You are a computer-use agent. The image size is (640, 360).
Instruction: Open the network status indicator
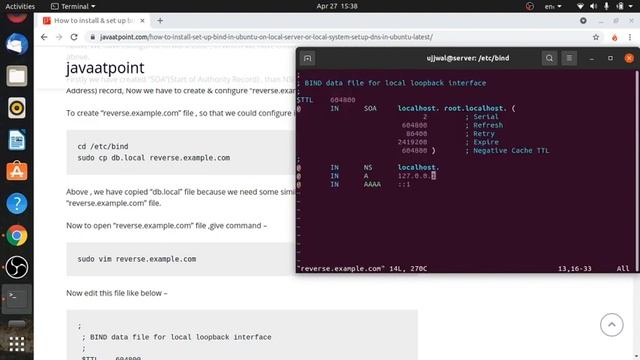(580, 6)
